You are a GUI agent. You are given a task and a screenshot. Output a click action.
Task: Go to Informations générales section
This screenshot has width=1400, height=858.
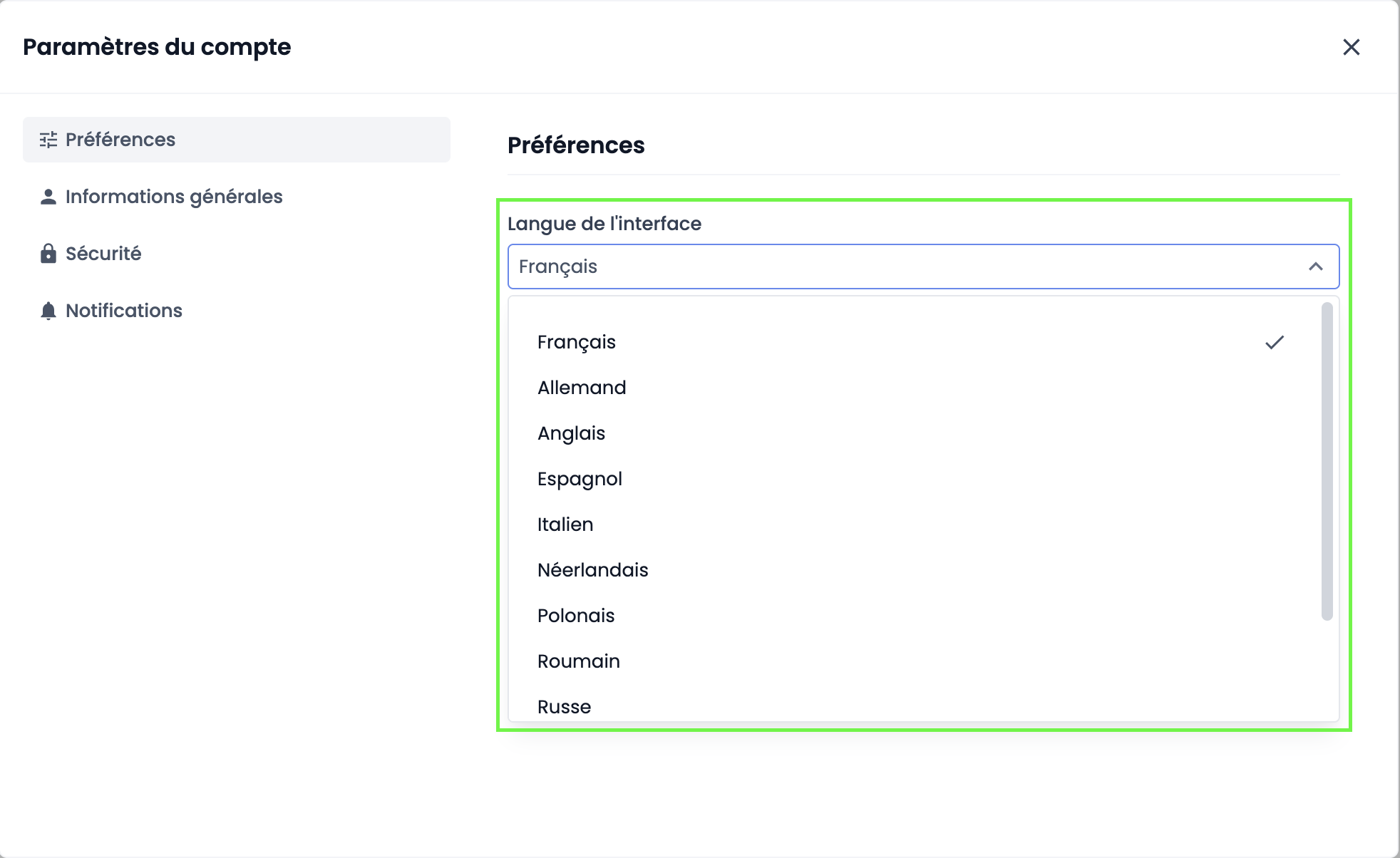tap(174, 197)
